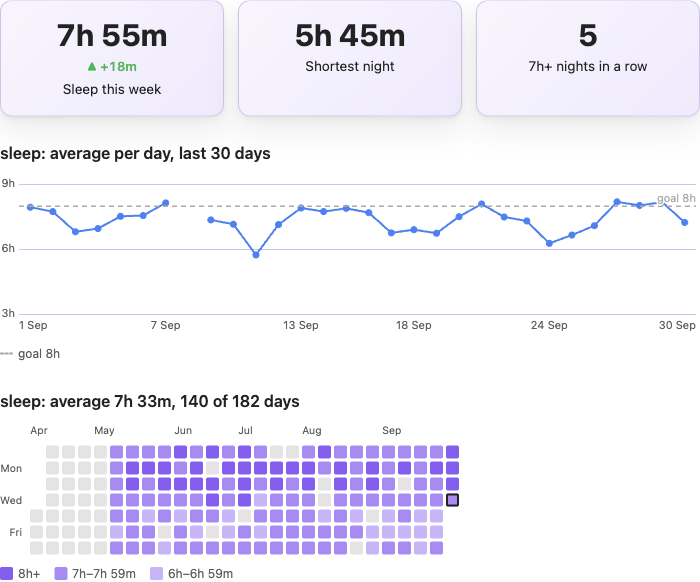Click the chart data point above 7 Sep
This screenshot has height=582, width=700.
[166, 203]
